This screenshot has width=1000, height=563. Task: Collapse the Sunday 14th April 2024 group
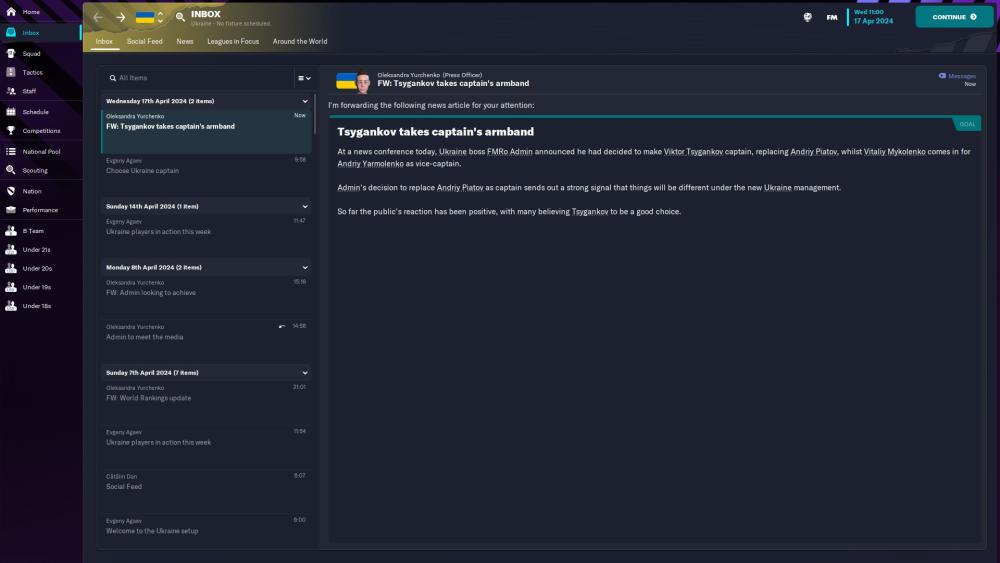coord(305,206)
